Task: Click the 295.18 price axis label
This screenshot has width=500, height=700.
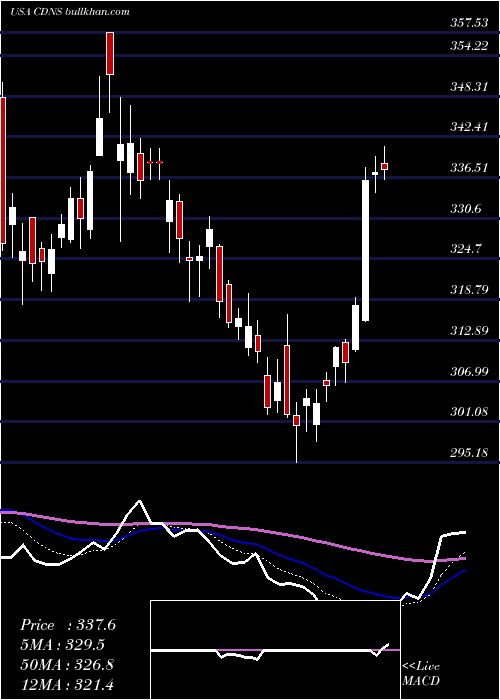Action: (469, 453)
